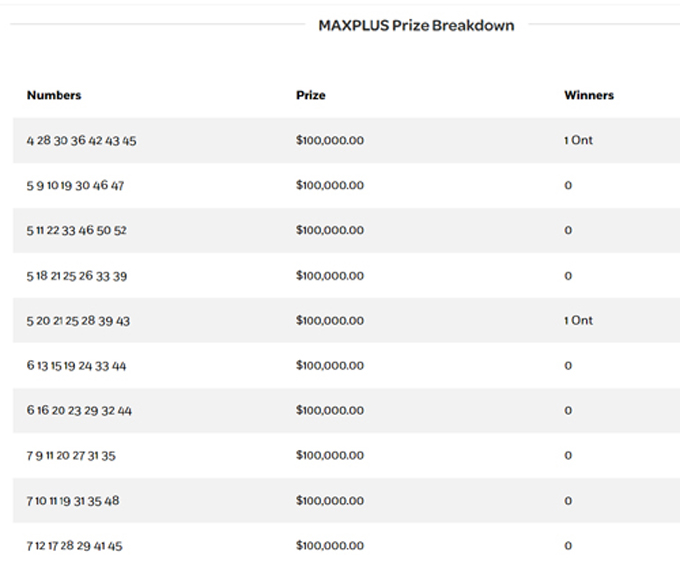680x563 pixels.
Task: Click the Numbers column header
Action: coord(54,95)
